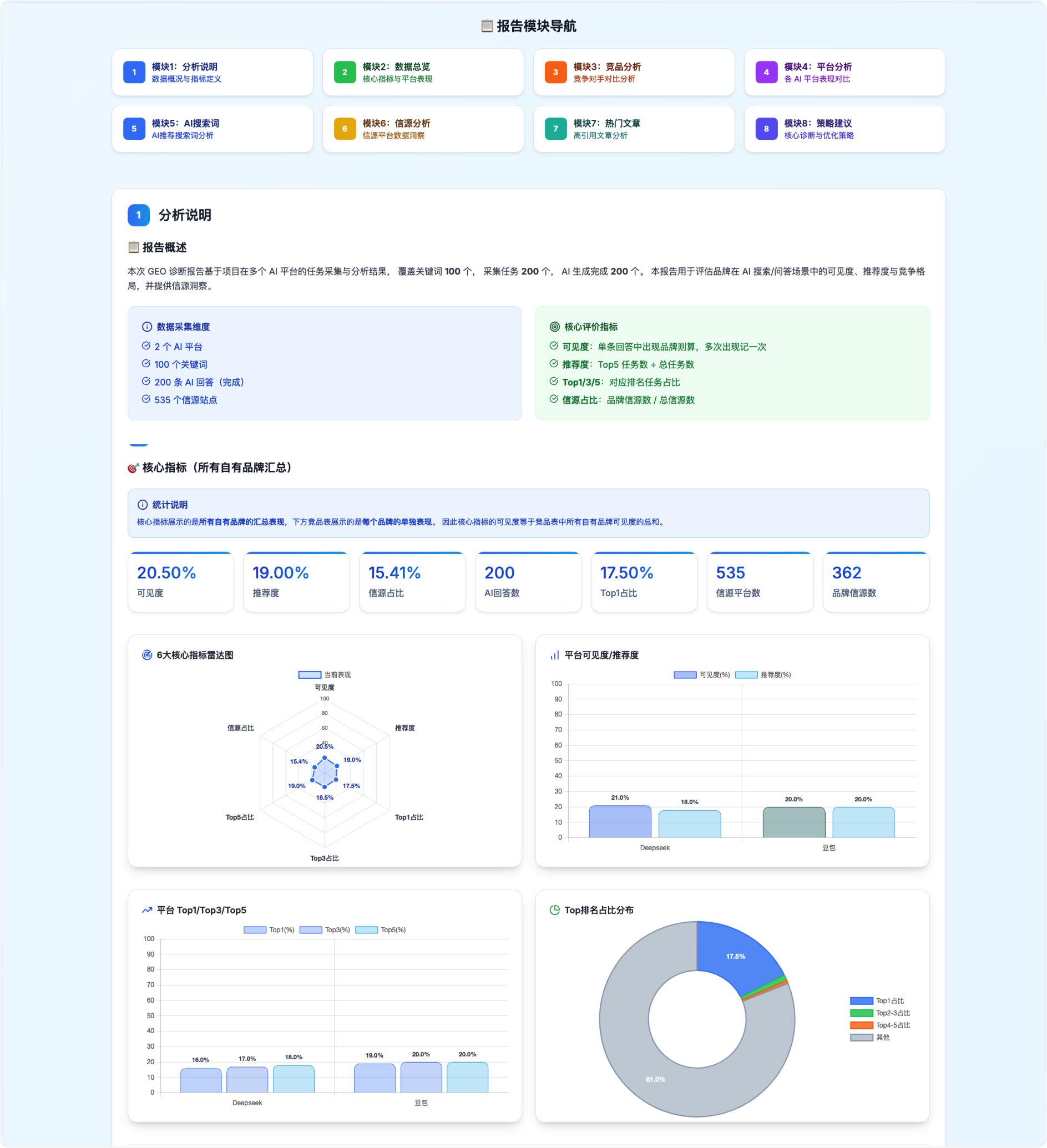Open the 模块3: 竞品分析 link
Screen dimensions: 1047x1148
click(634, 72)
